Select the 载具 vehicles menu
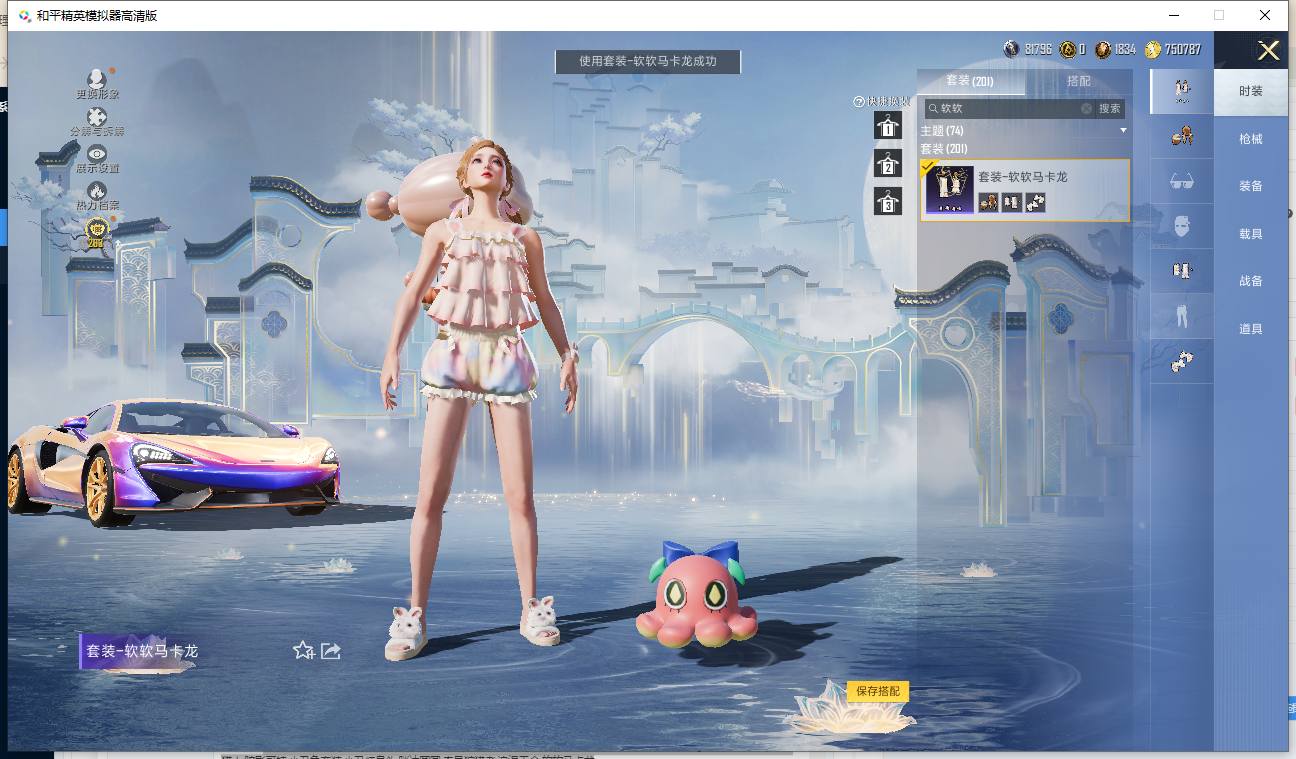 tap(1251, 234)
